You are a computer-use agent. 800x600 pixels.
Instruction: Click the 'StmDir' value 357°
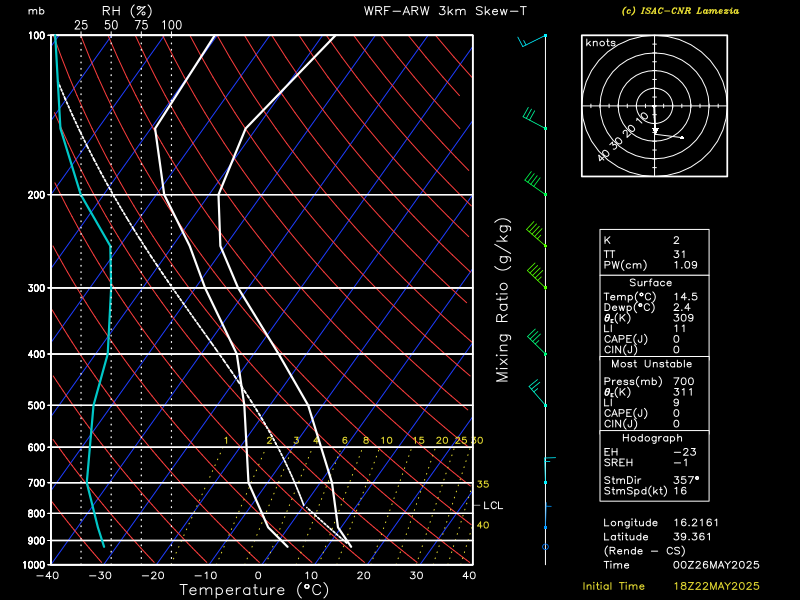[x=686, y=480]
